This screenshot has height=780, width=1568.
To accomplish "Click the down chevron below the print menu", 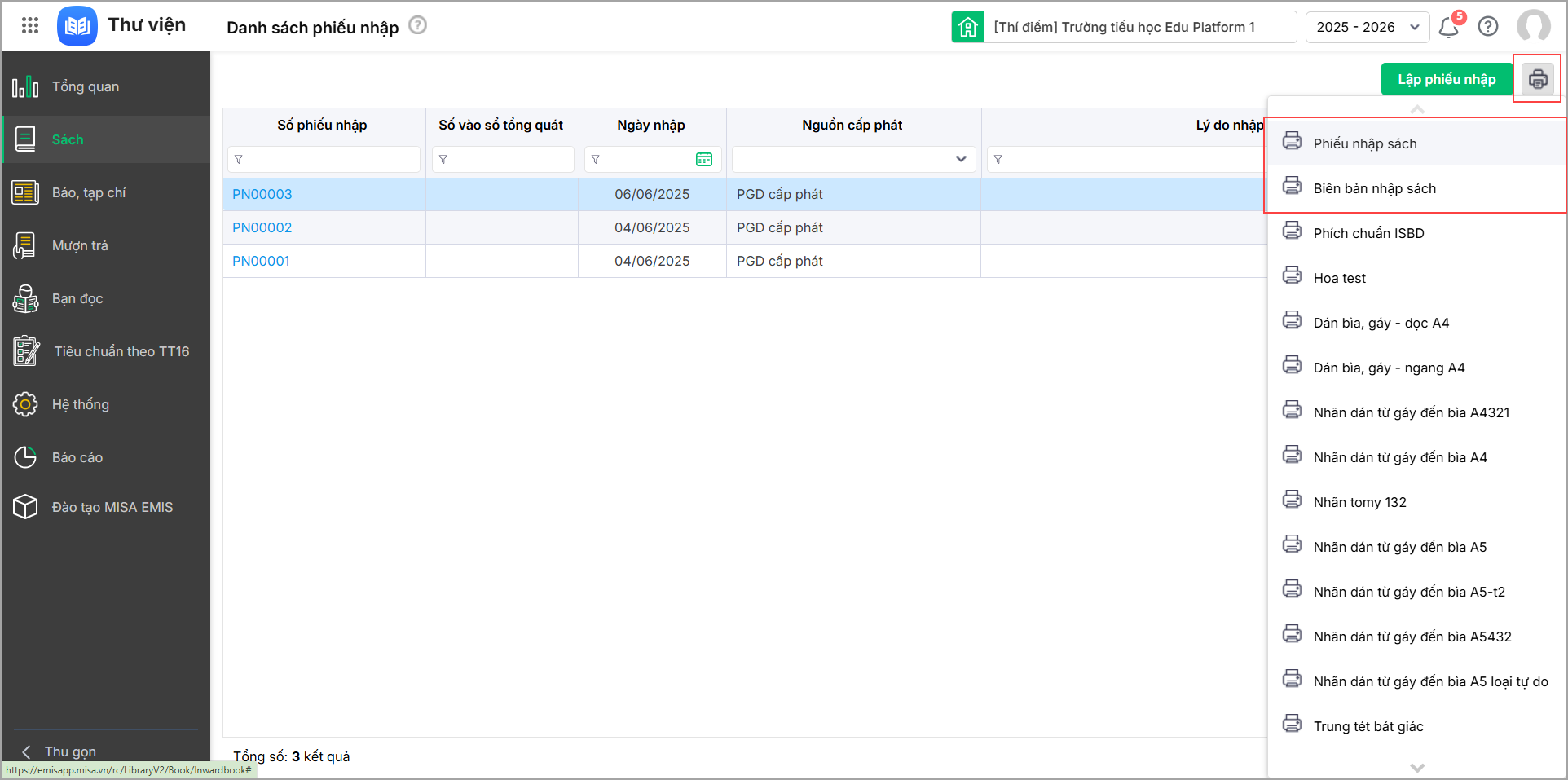I will [x=1417, y=768].
